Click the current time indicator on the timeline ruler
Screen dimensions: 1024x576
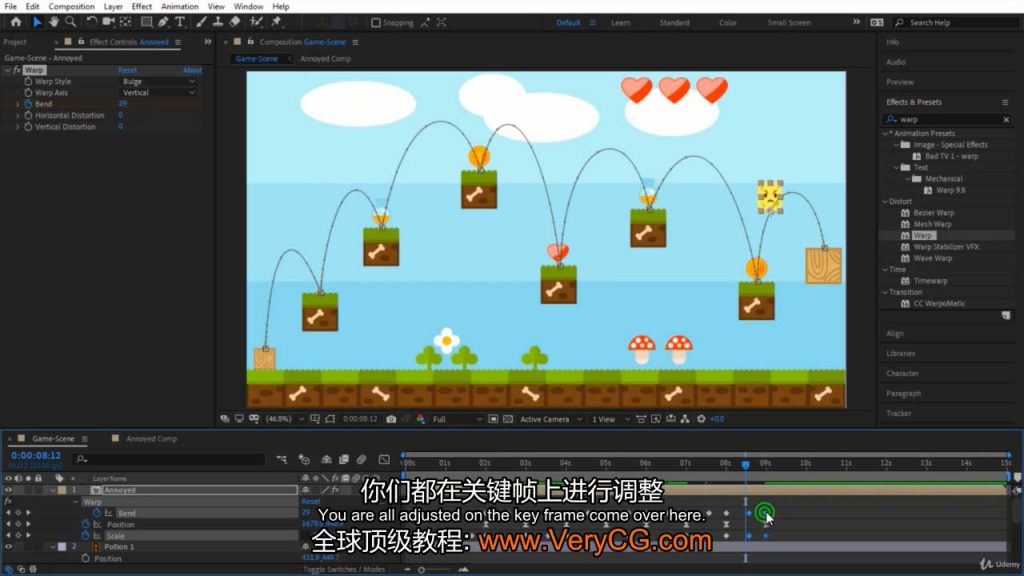point(745,464)
